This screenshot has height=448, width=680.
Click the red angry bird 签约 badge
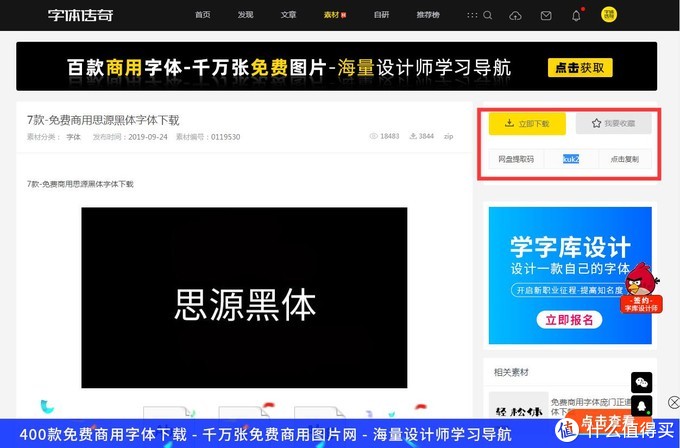642,287
